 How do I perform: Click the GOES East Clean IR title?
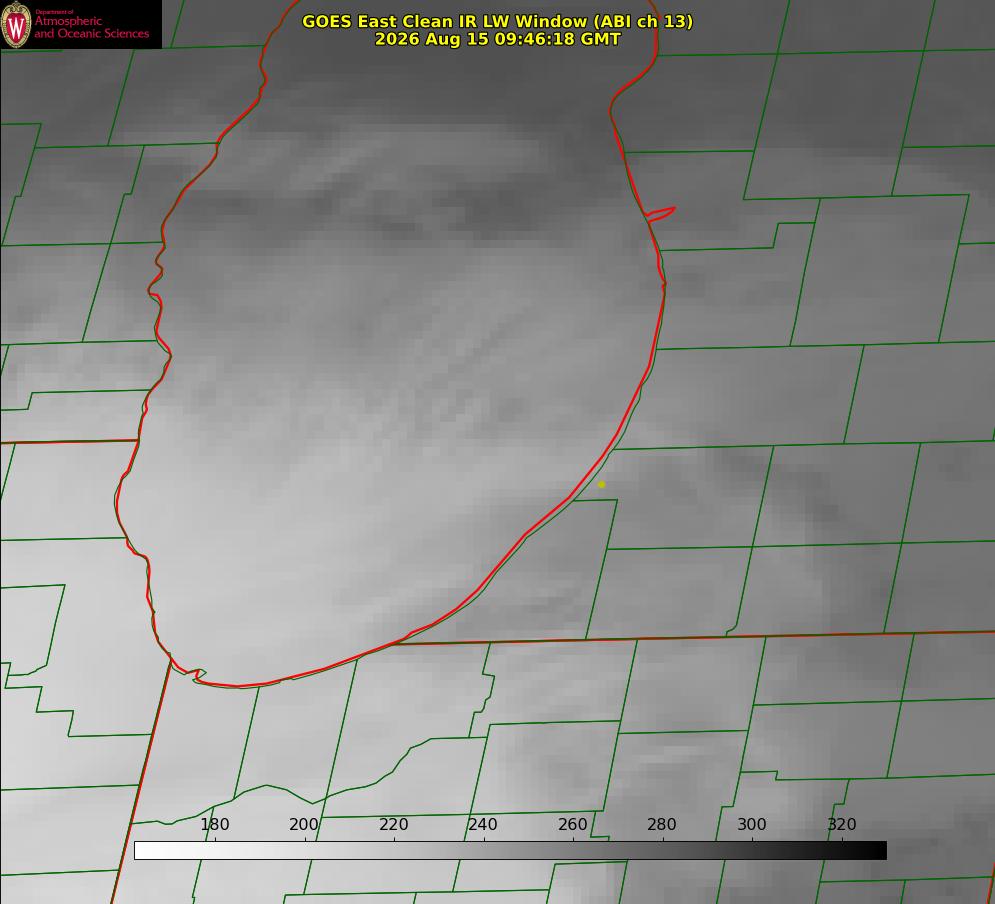[497, 21]
